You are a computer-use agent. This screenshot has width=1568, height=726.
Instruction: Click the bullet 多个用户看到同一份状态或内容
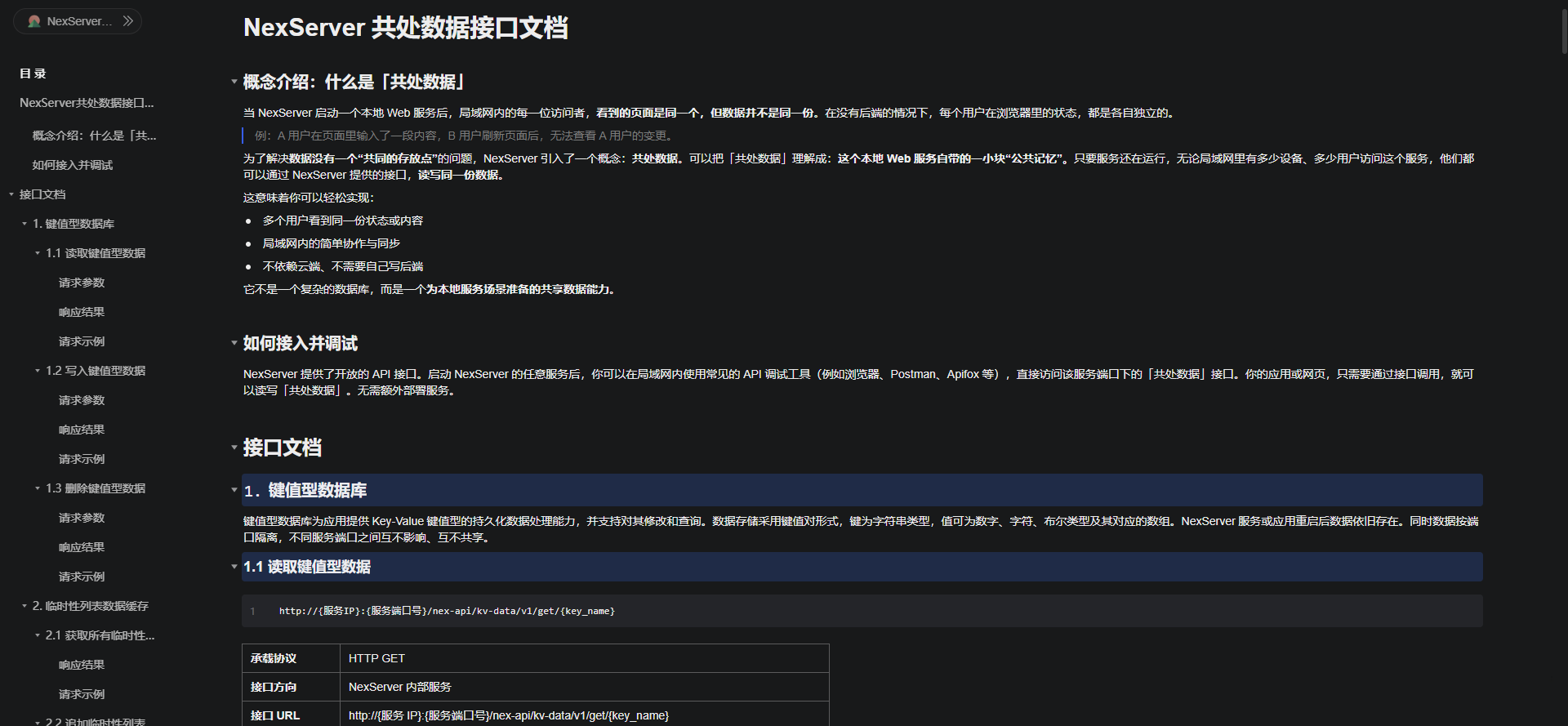click(343, 220)
